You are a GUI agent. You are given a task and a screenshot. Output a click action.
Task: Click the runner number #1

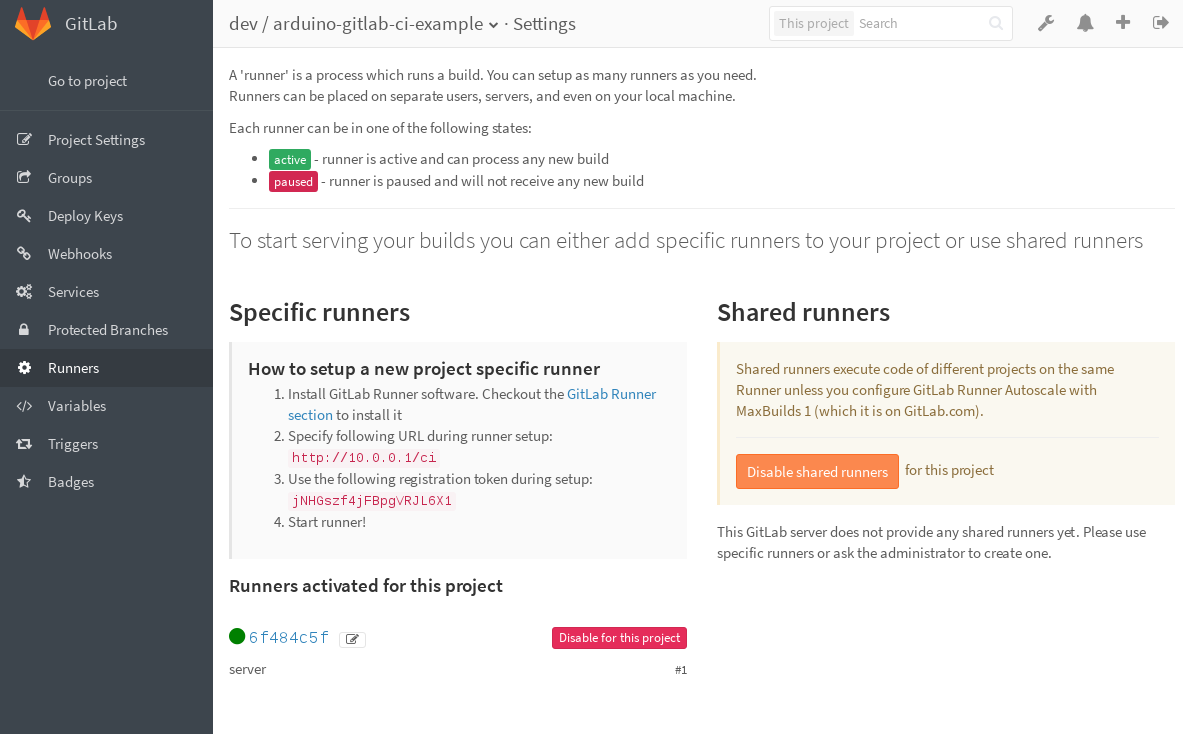[x=681, y=670]
